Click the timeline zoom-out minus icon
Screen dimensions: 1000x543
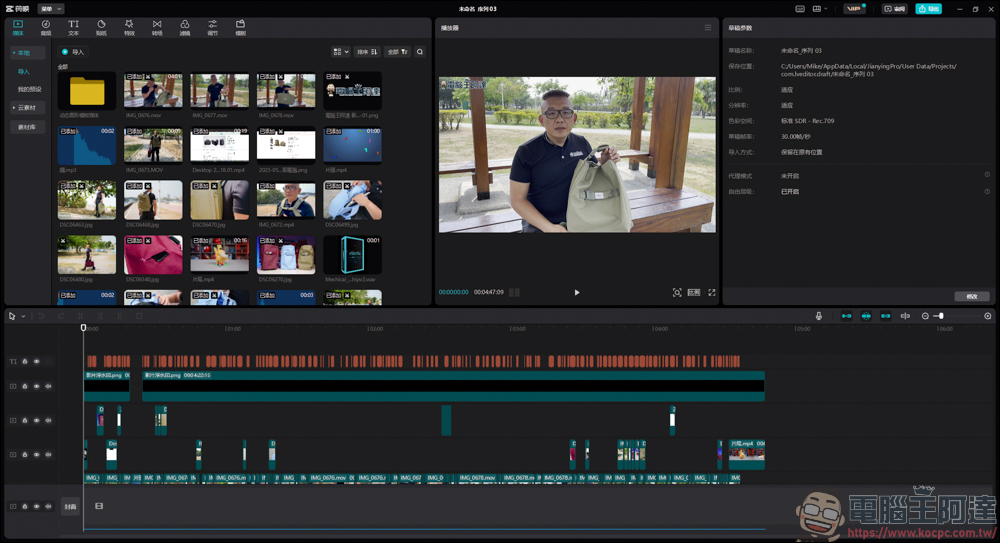[925, 316]
